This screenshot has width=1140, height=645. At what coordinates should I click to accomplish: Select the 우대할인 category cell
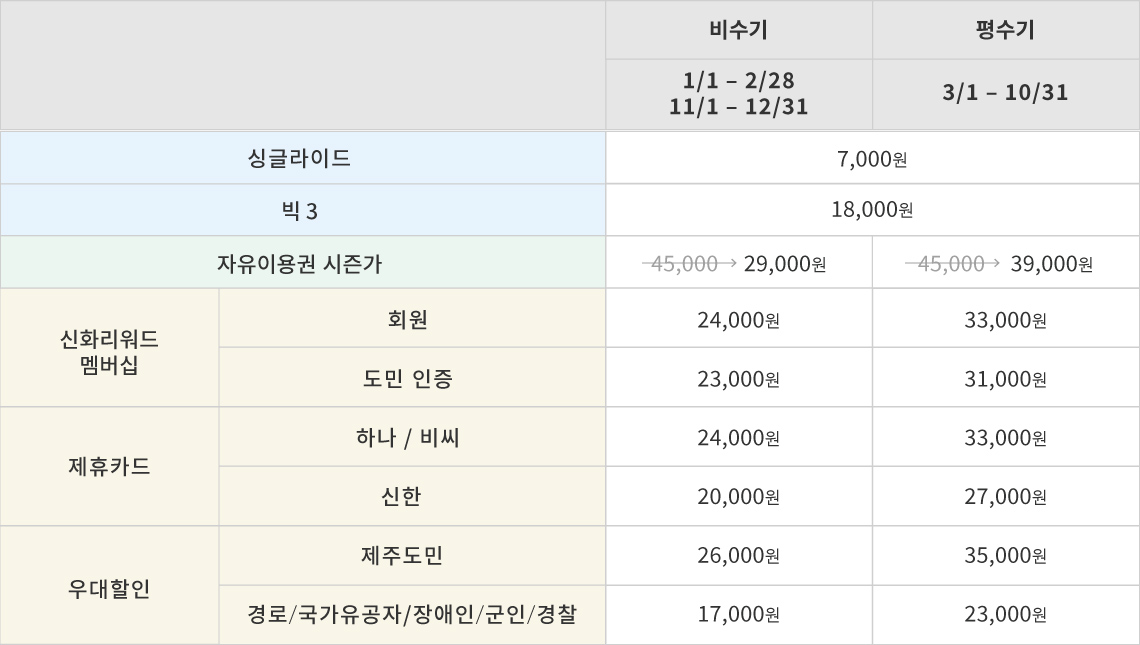[109, 585]
